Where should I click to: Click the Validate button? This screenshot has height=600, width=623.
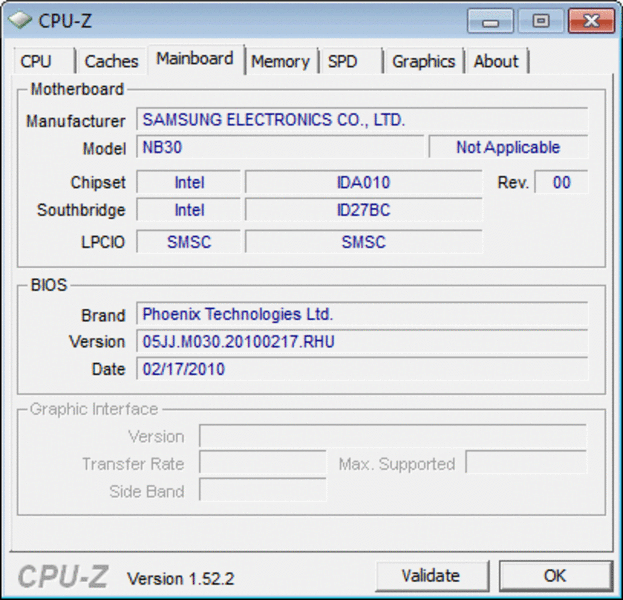click(x=431, y=575)
